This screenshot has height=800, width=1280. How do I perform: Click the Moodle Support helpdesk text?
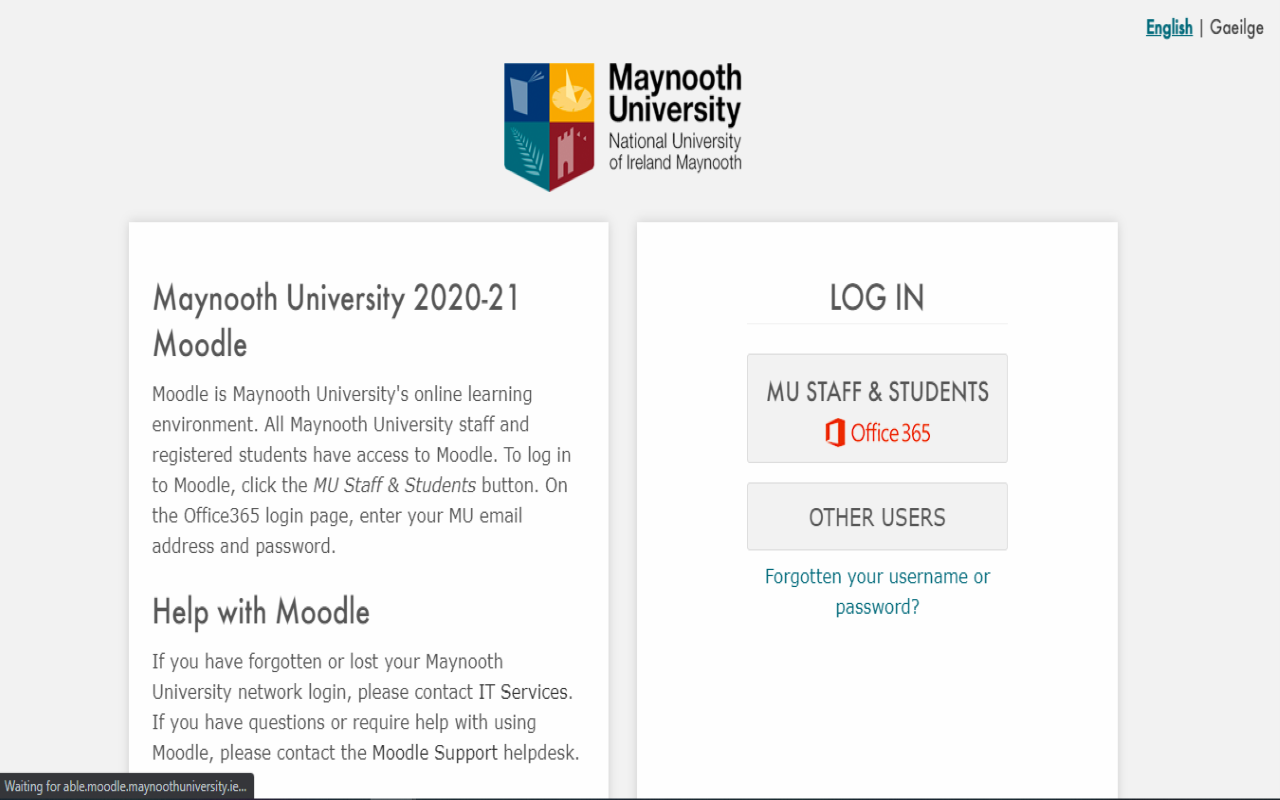pos(434,752)
